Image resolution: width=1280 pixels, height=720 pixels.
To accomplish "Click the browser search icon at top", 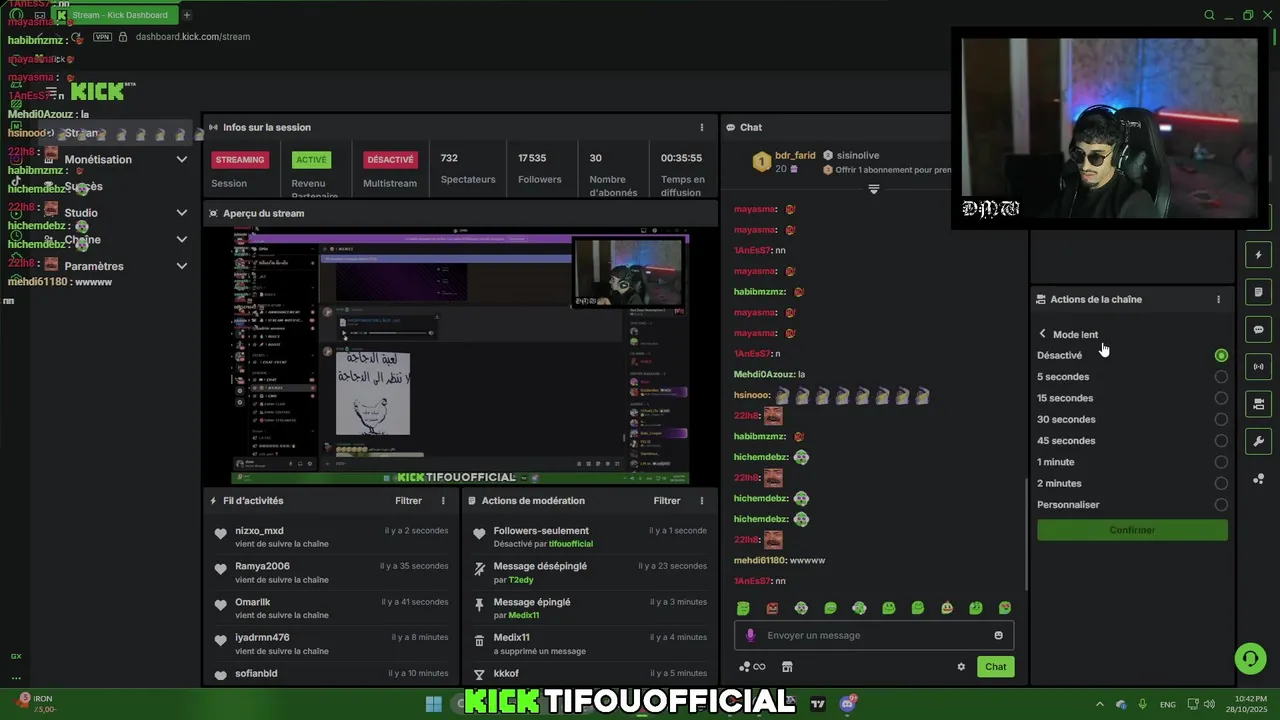I will pyautogui.click(x=1209, y=15).
